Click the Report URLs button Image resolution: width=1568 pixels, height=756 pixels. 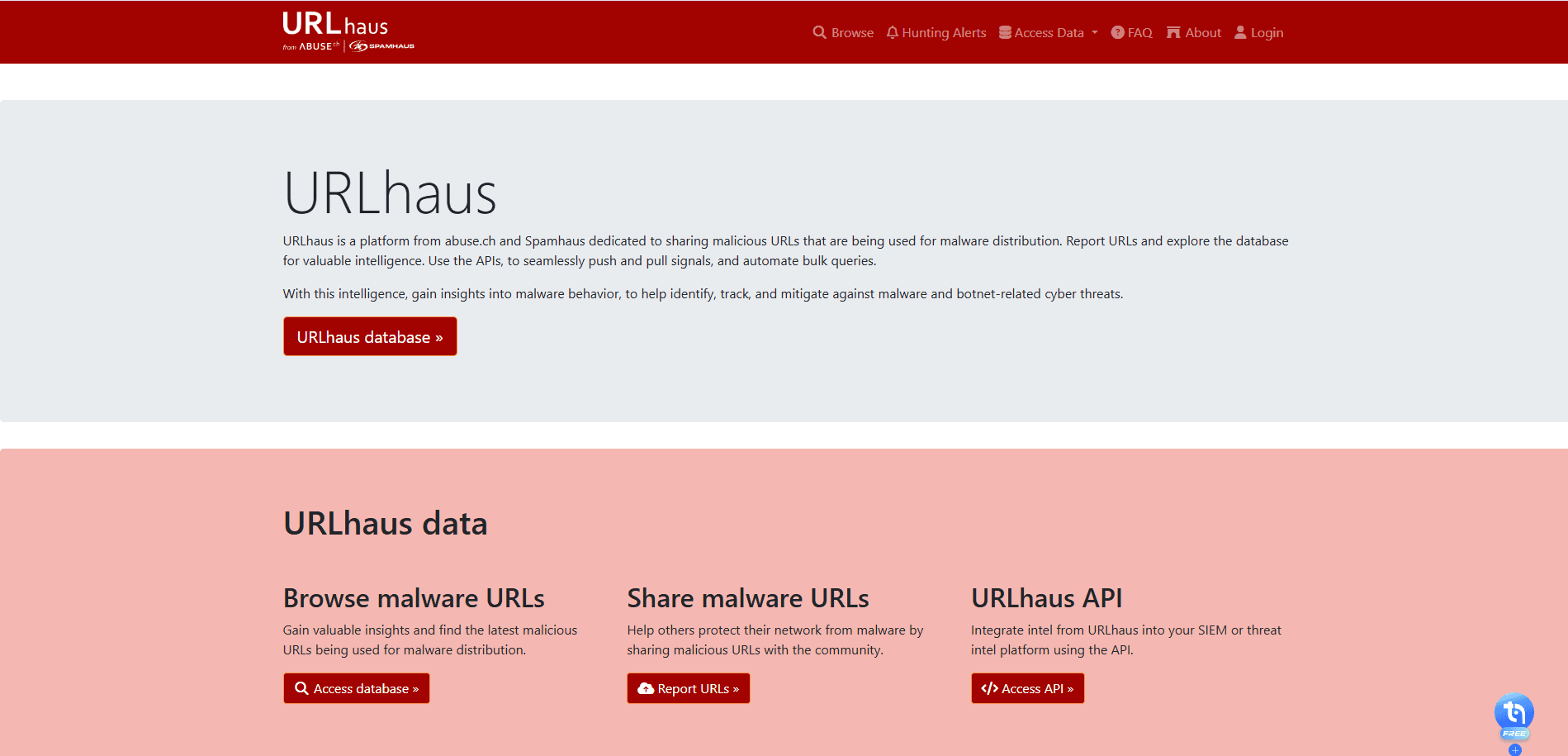click(689, 688)
